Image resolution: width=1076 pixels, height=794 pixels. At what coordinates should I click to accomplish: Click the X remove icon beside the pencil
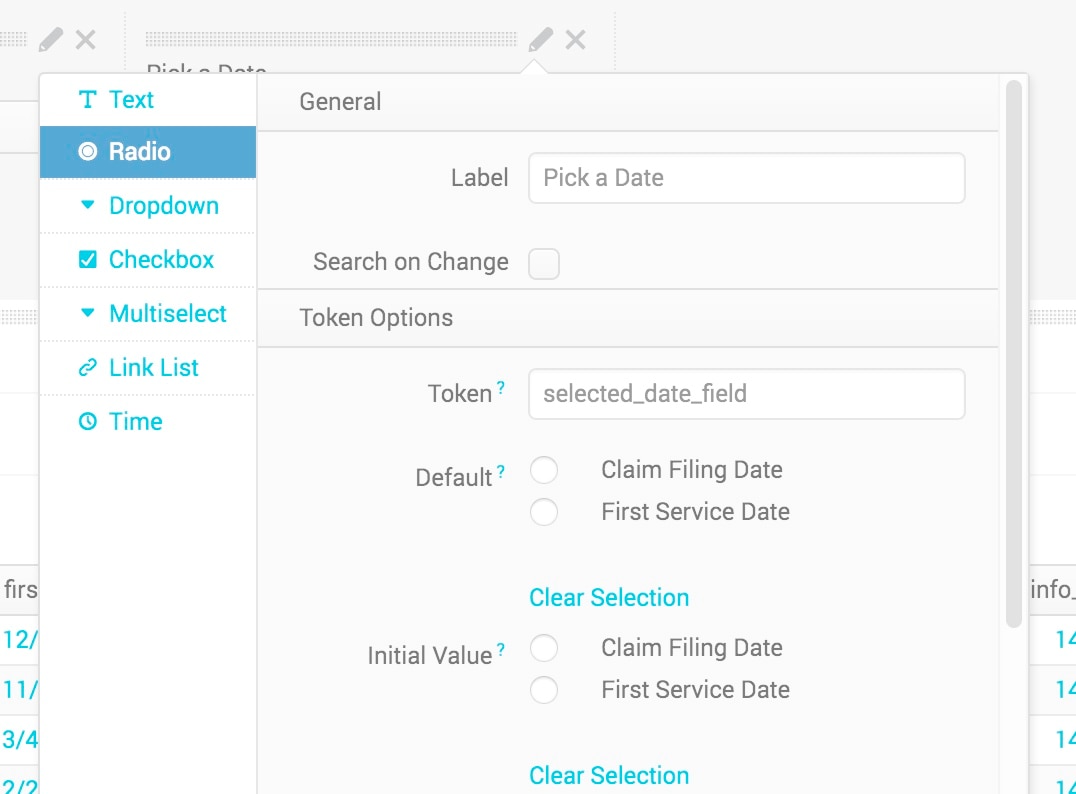pyautogui.click(x=576, y=40)
